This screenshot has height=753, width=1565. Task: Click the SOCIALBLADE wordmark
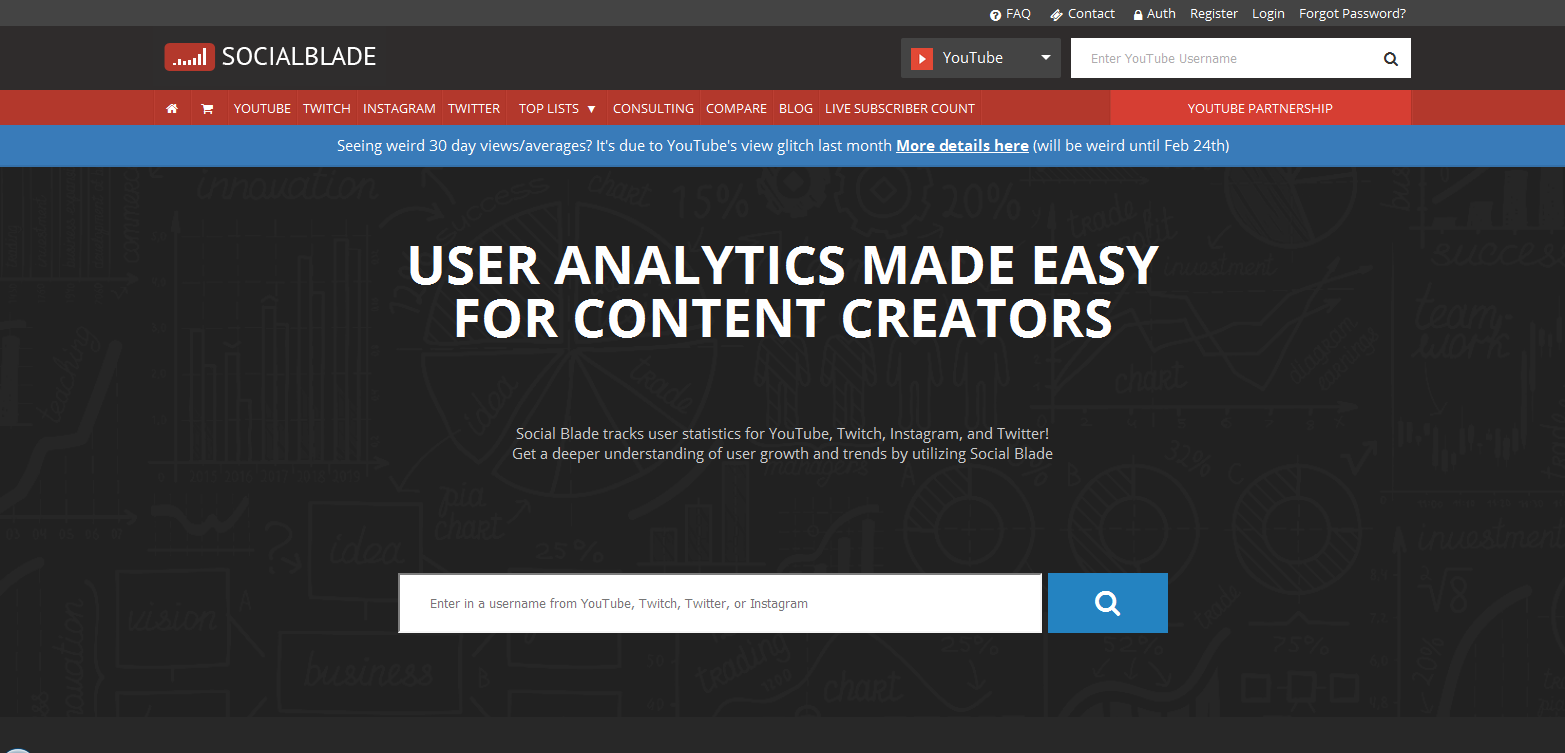pyautogui.click(x=299, y=57)
